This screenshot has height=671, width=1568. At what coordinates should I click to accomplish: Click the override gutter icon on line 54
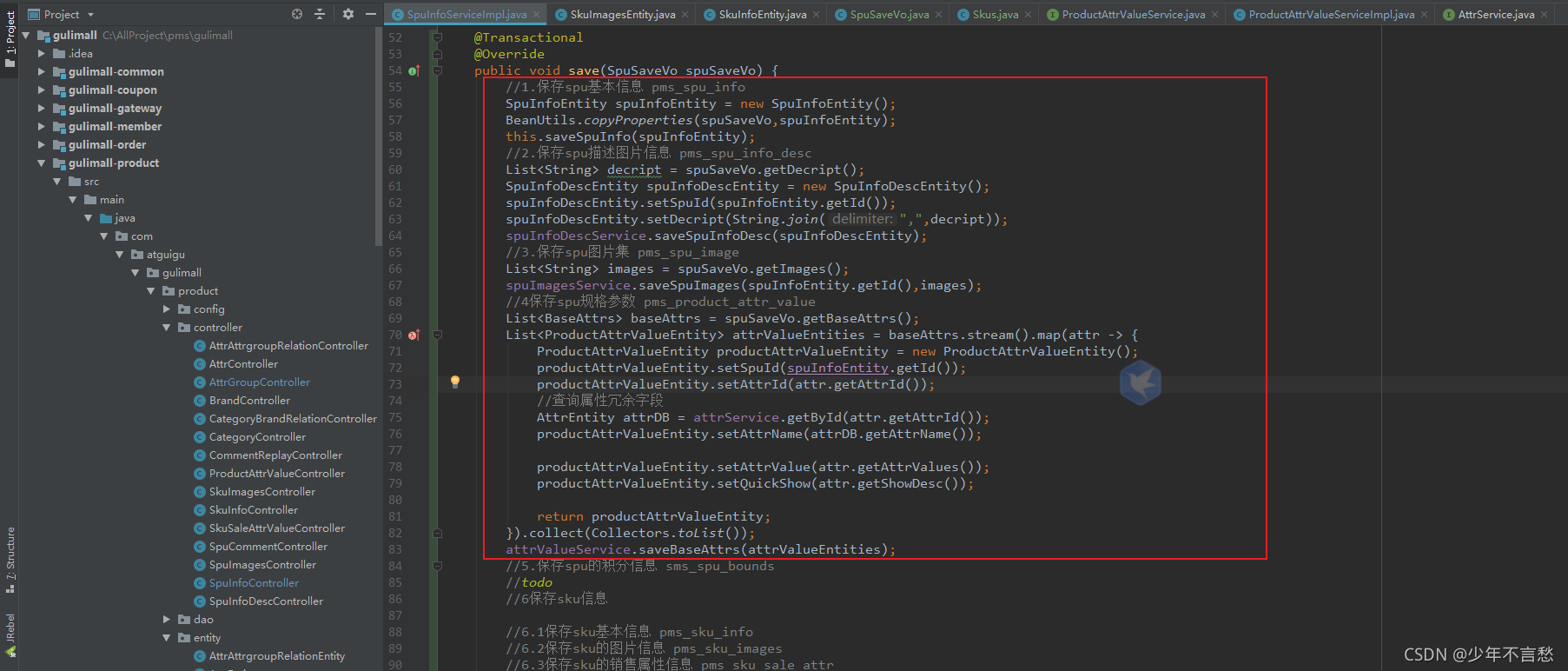click(414, 70)
